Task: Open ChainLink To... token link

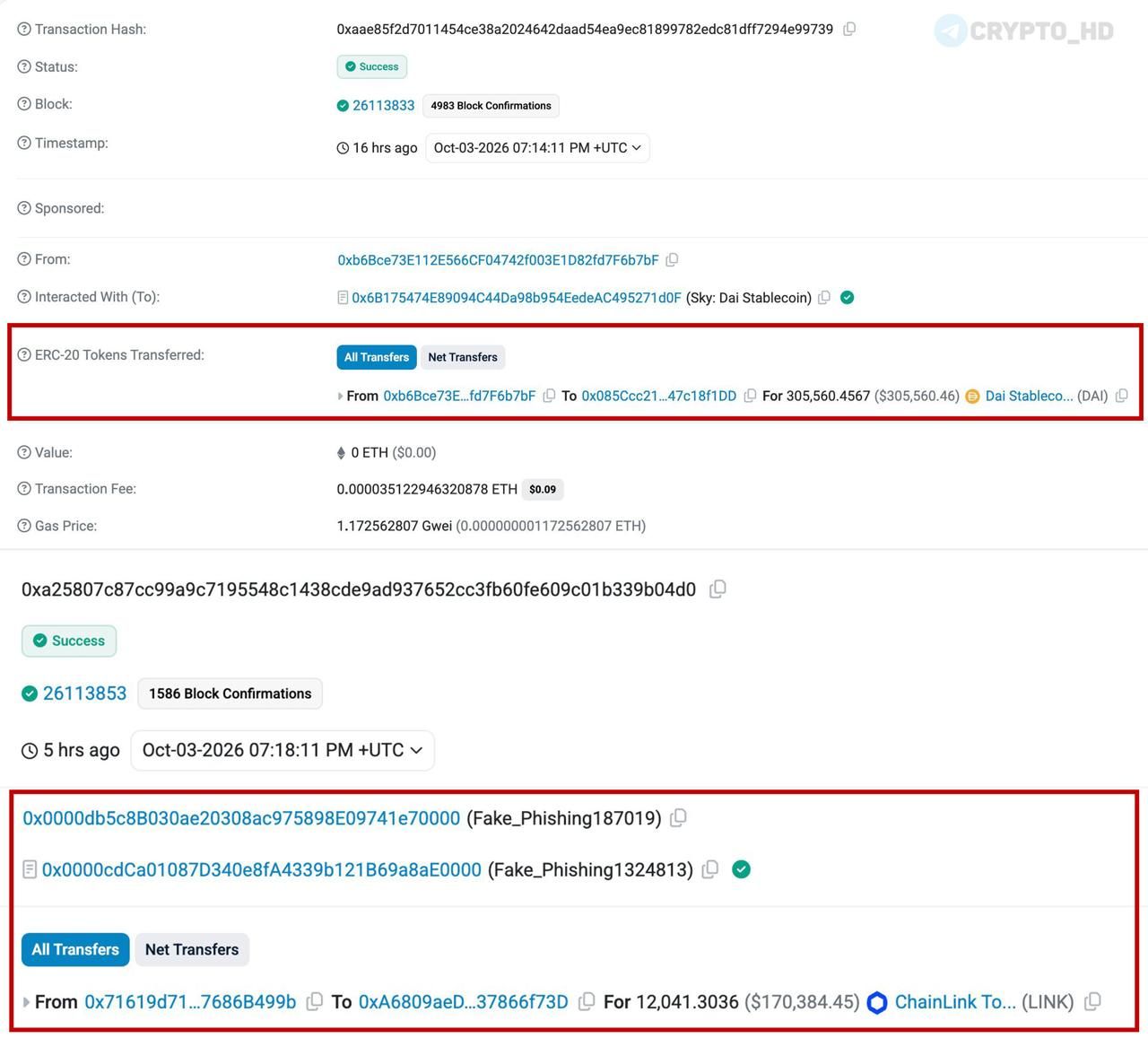Action: [x=955, y=1002]
